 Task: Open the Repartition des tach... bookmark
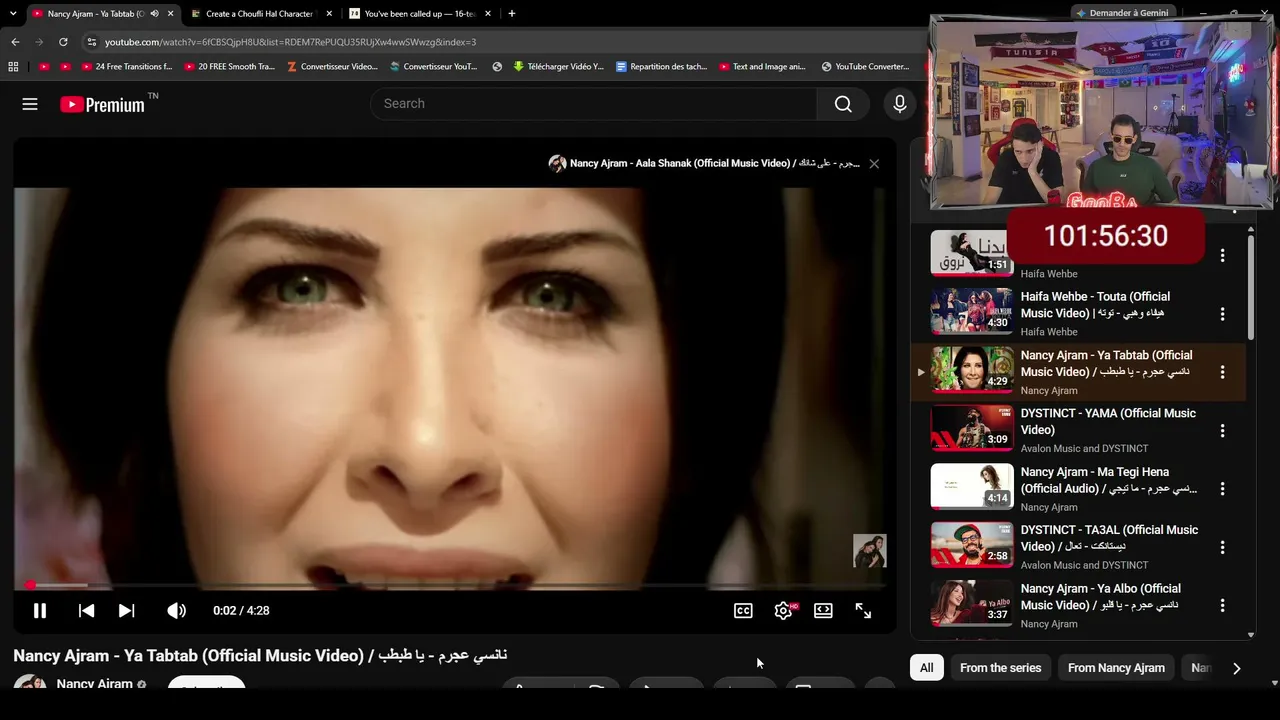tap(662, 67)
